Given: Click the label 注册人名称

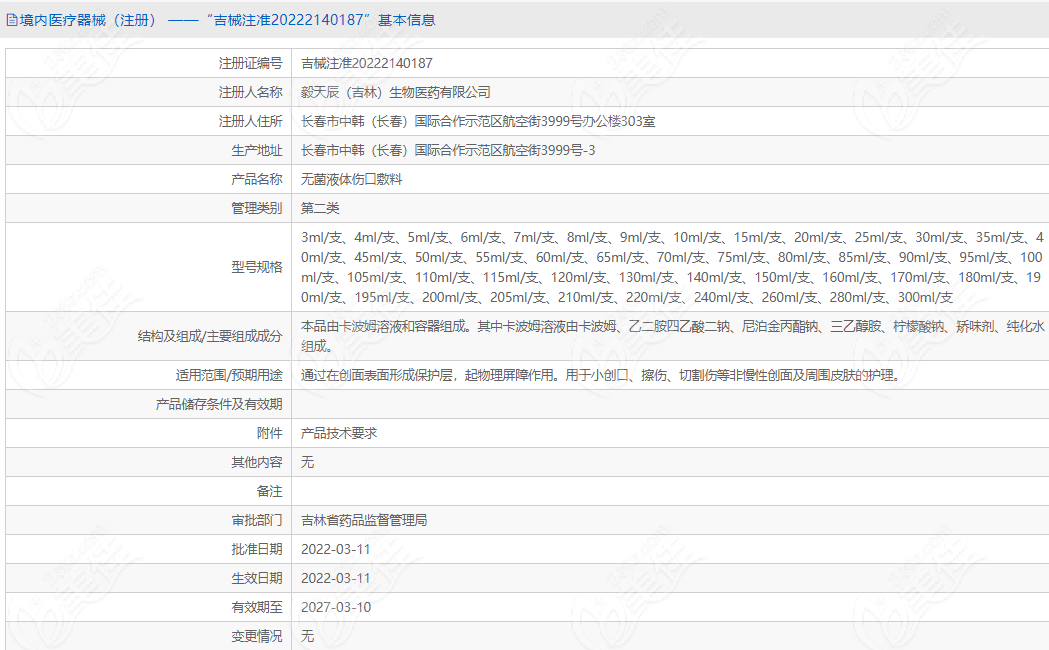Looking at the screenshot, I should [x=250, y=92].
